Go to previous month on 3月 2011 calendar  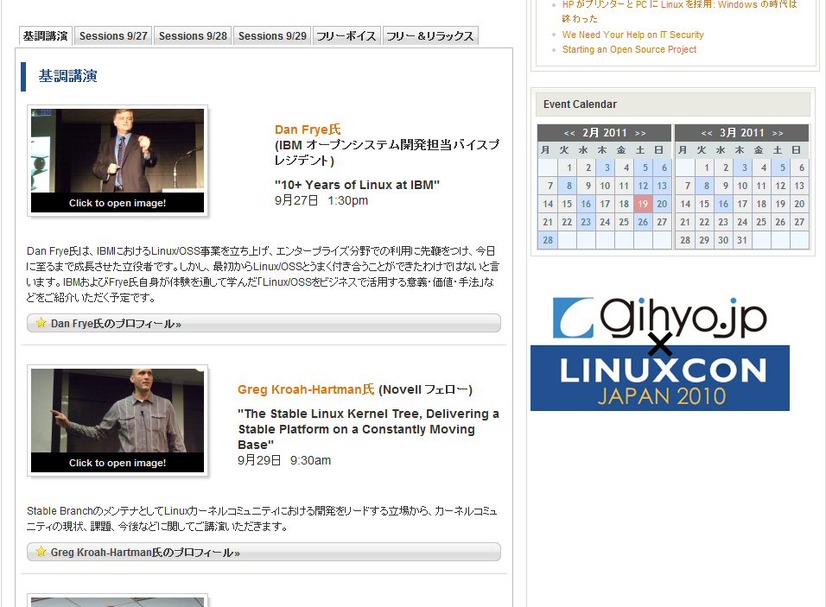[x=706, y=133]
